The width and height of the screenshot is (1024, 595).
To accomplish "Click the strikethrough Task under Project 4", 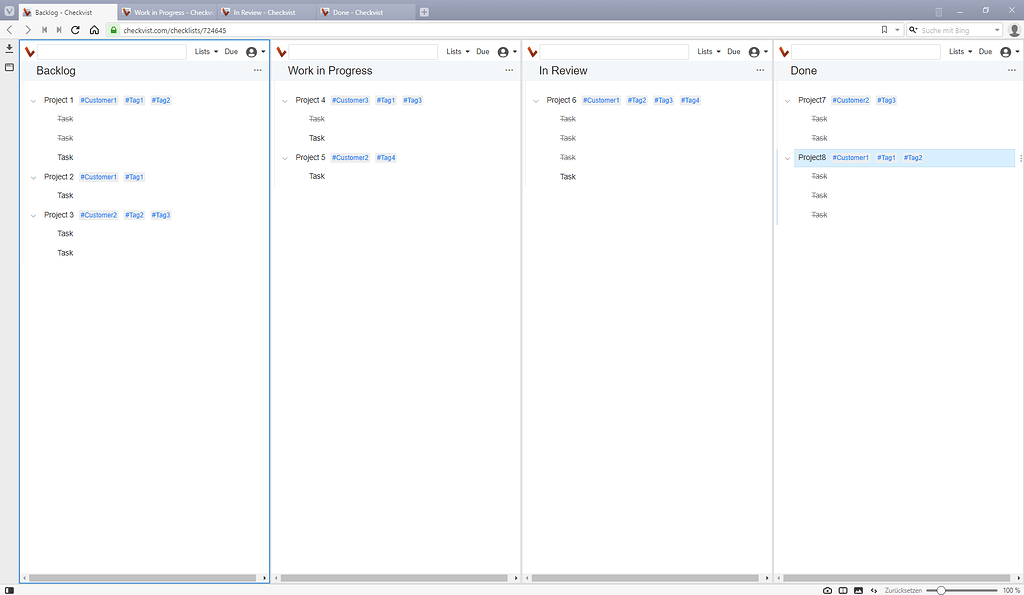I will pos(316,118).
